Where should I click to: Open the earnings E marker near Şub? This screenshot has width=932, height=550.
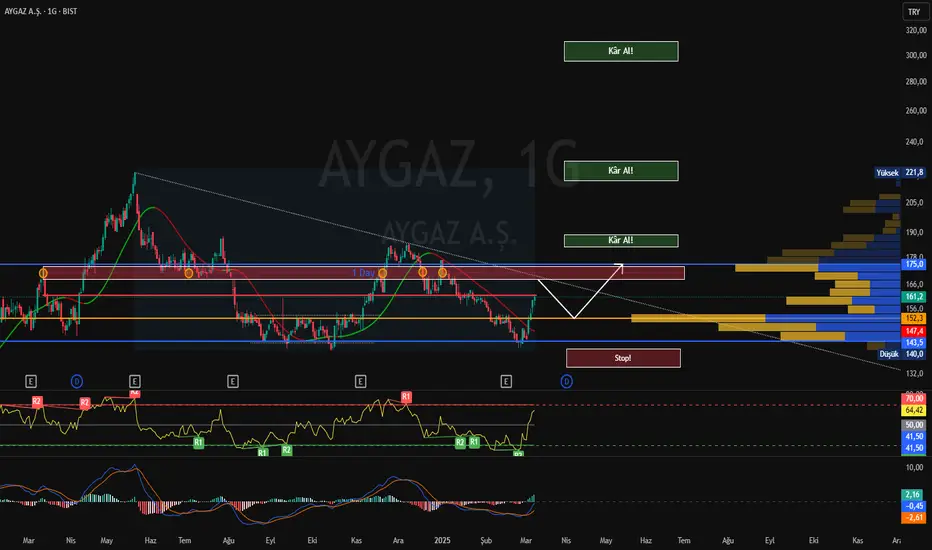coord(506,381)
